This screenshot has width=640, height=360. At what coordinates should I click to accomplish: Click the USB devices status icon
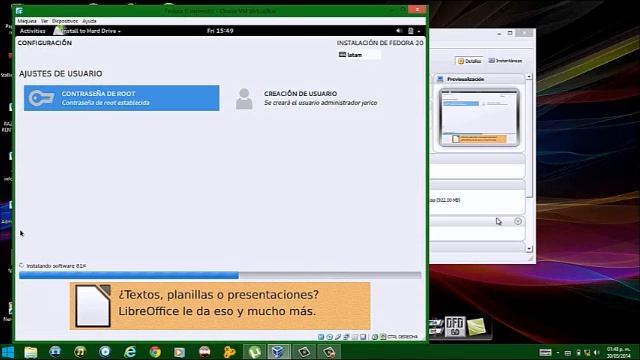[x=338, y=337]
